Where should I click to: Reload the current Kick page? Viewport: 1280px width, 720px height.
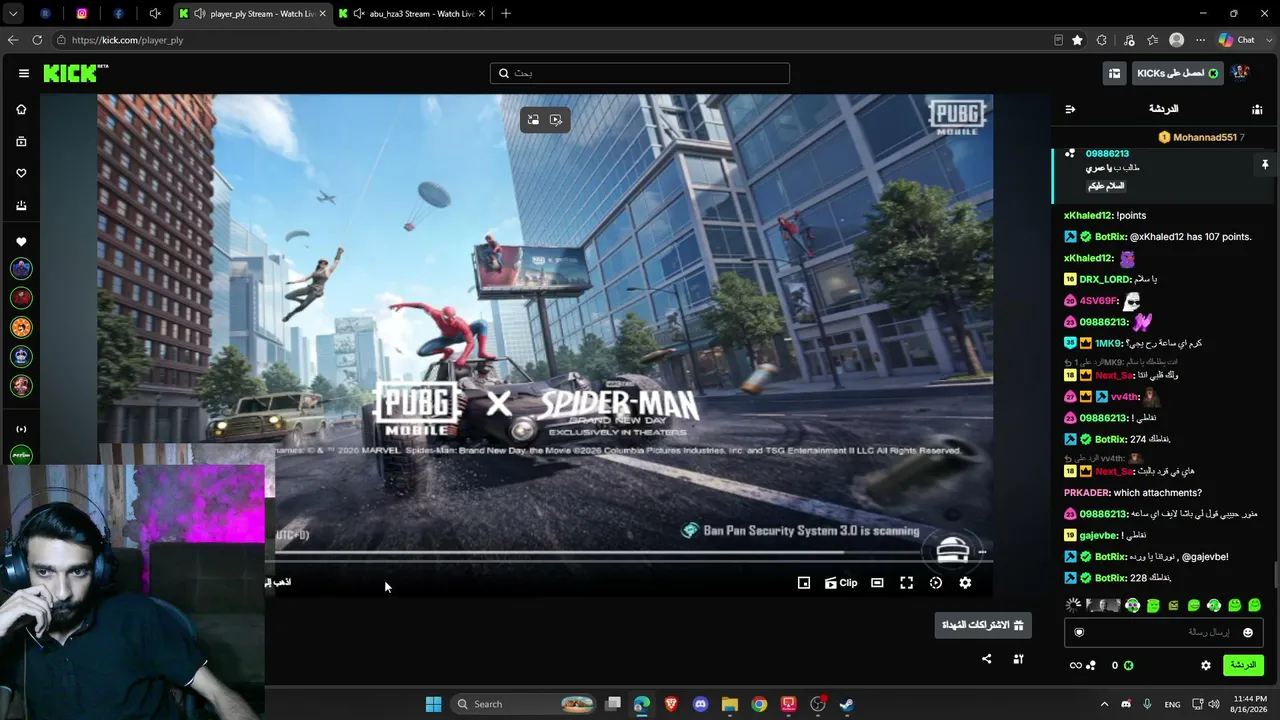point(37,40)
